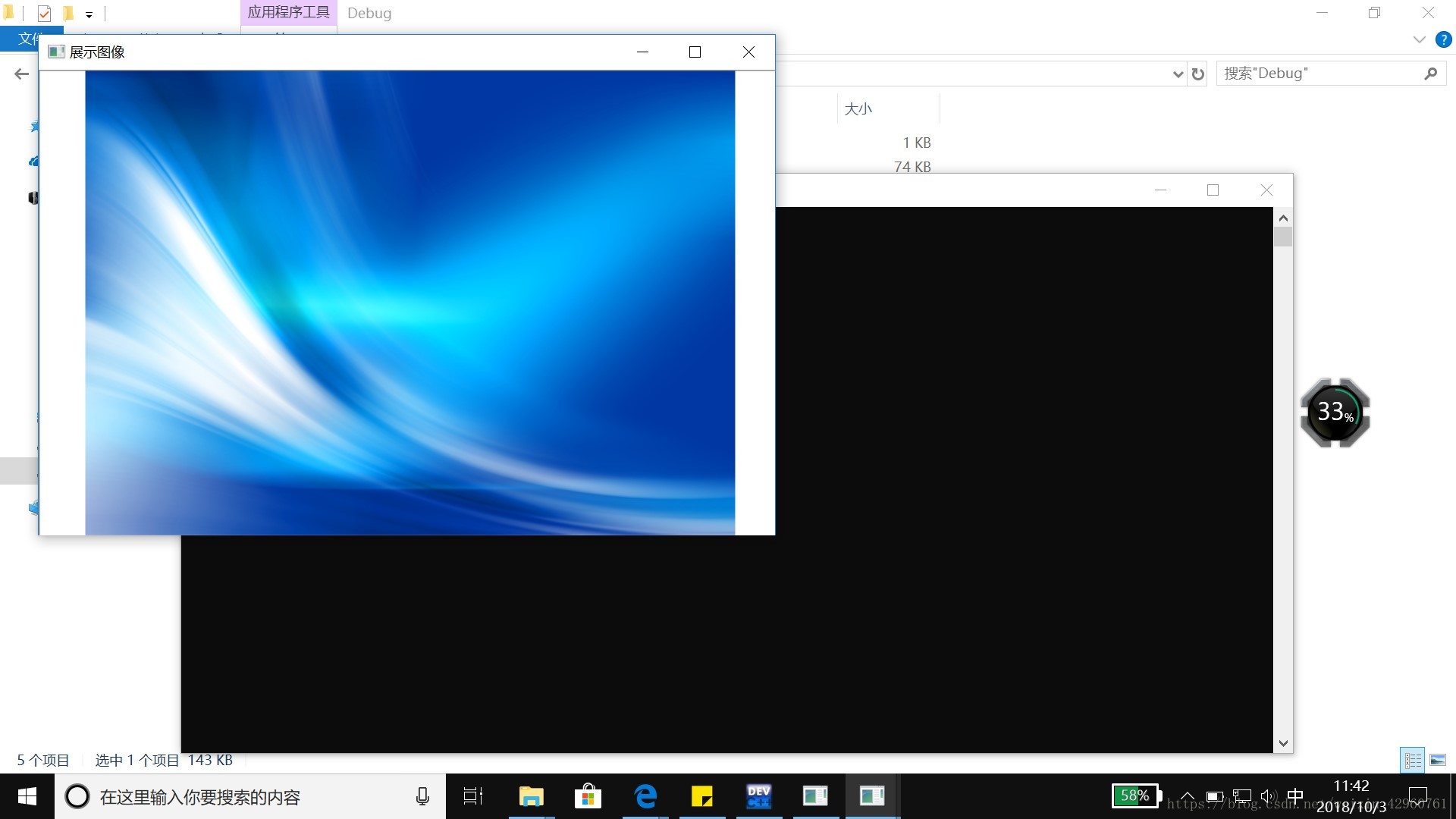Image resolution: width=1456 pixels, height=819 pixels.
Task: Sort files by the 大小 column header
Action: click(858, 109)
